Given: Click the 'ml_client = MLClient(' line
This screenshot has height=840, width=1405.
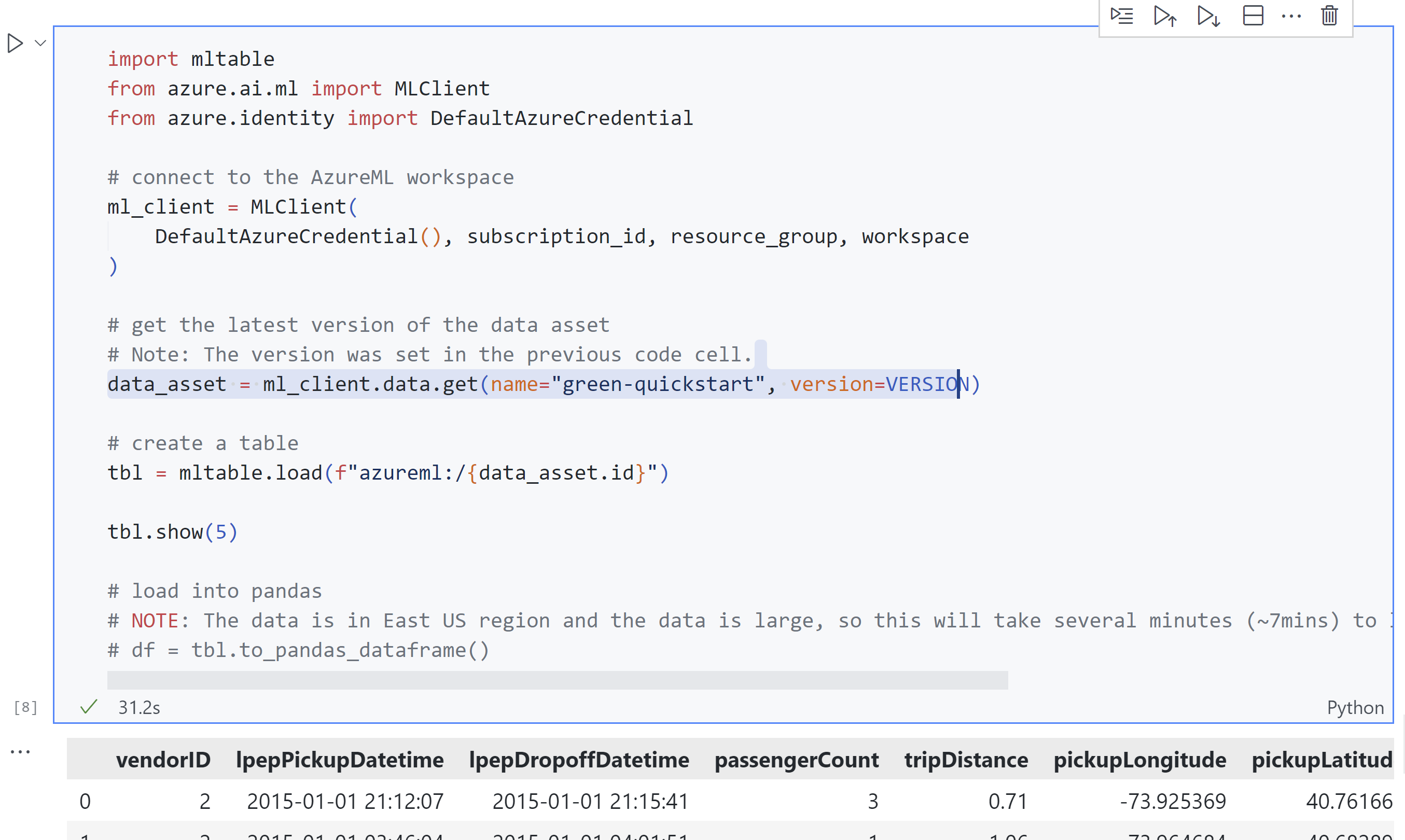Looking at the screenshot, I should pos(232,206).
